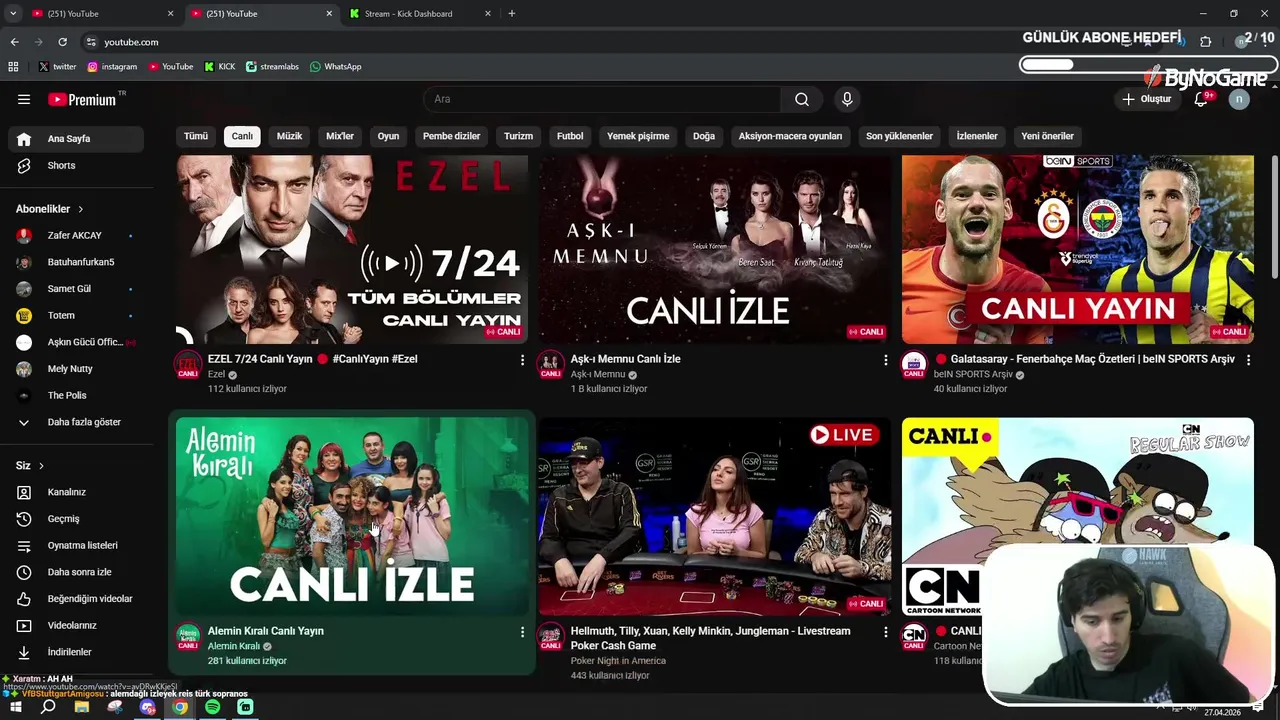Viewport: 1280px width, 720px height.
Task: Open Totem channel subscription
Action: click(x=75, y=315)
